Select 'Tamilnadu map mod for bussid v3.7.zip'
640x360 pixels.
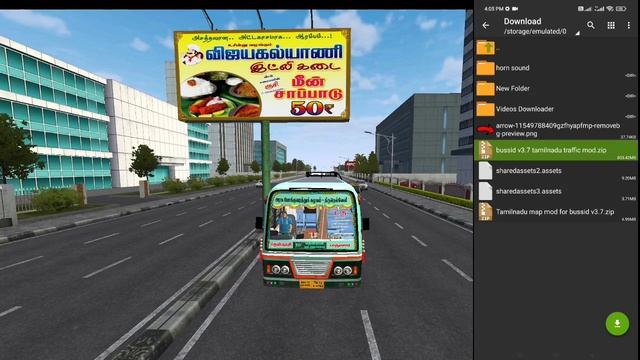[x=555, y=212]
